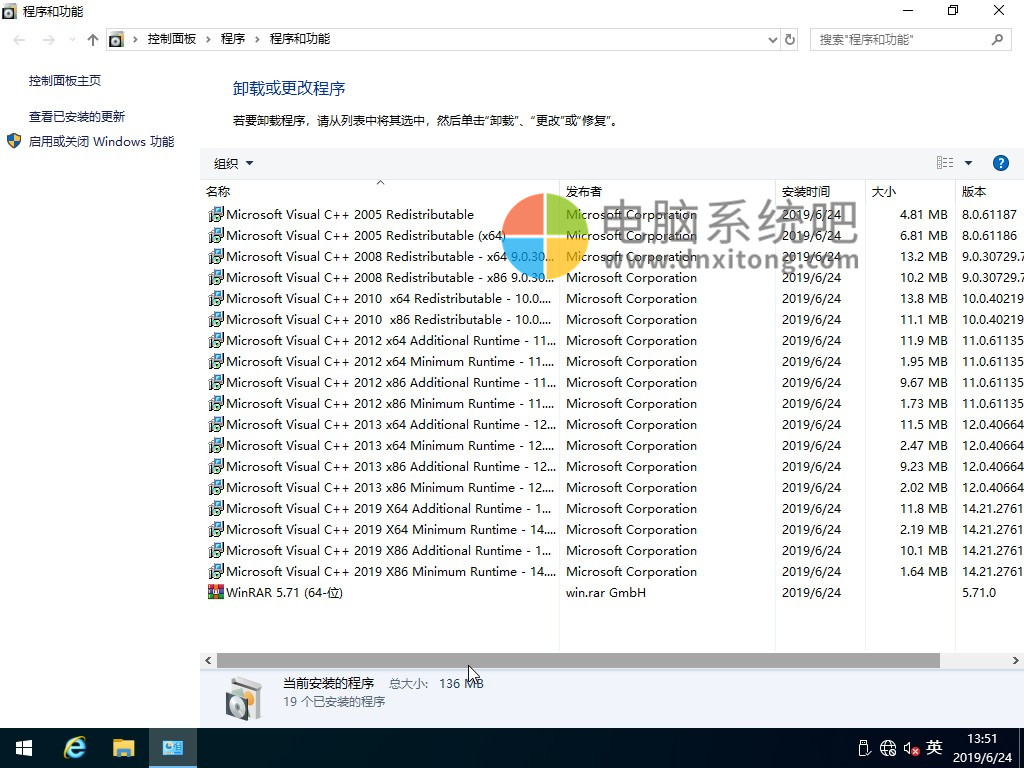Open 查看已安装的更新 link

point(76,116)
